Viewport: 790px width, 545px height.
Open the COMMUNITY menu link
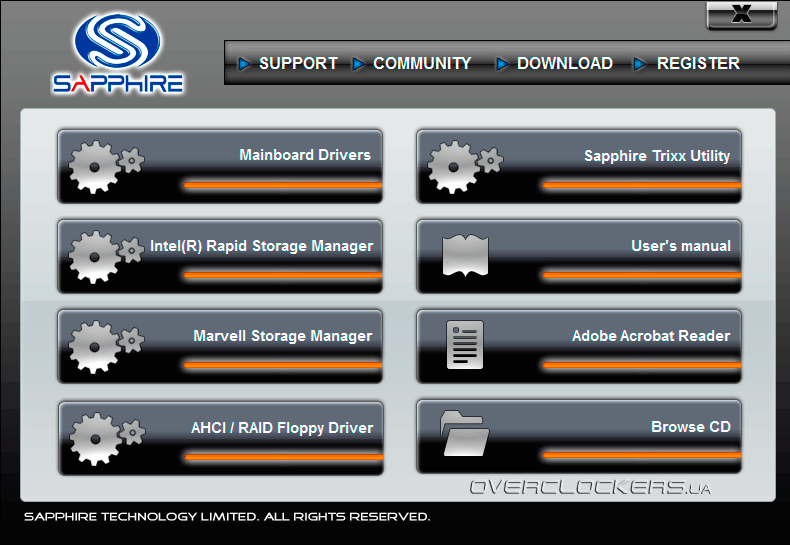click(422, 63)
